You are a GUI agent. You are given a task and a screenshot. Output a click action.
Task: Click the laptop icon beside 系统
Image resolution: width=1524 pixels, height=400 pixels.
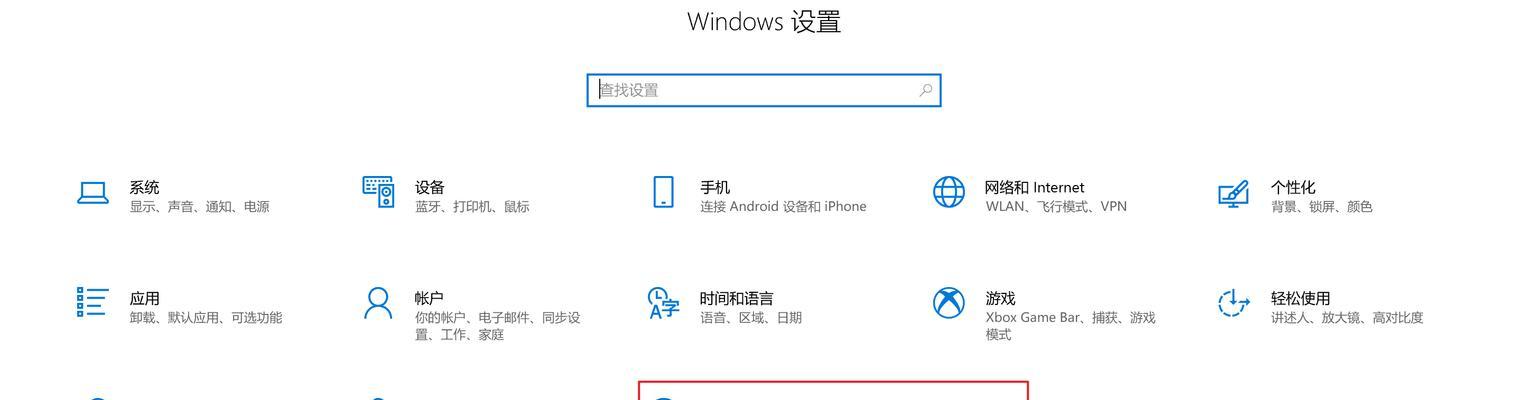point(93,193)
